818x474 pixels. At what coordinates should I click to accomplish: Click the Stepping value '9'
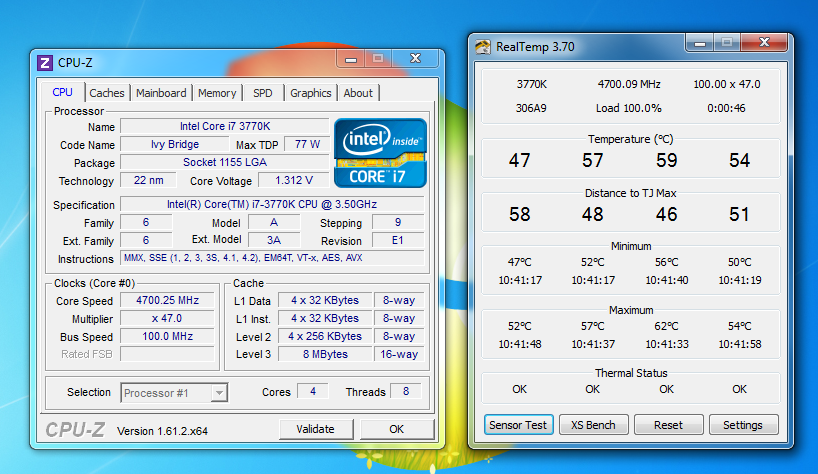[x=398, y=223]
